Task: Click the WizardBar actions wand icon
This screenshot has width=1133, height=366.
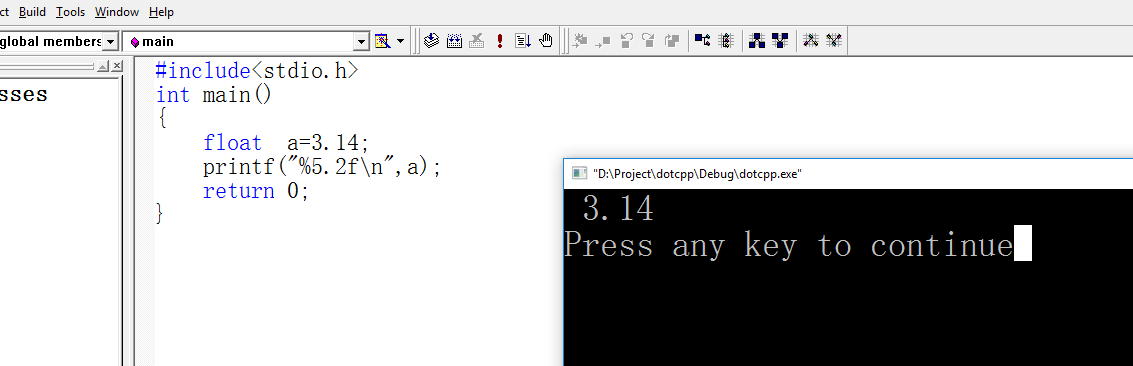Action: click(382, 41)
